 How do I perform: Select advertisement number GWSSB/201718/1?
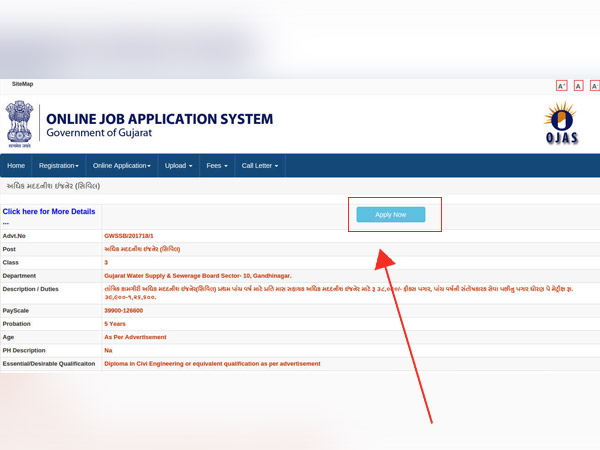[x=129, y=236]
